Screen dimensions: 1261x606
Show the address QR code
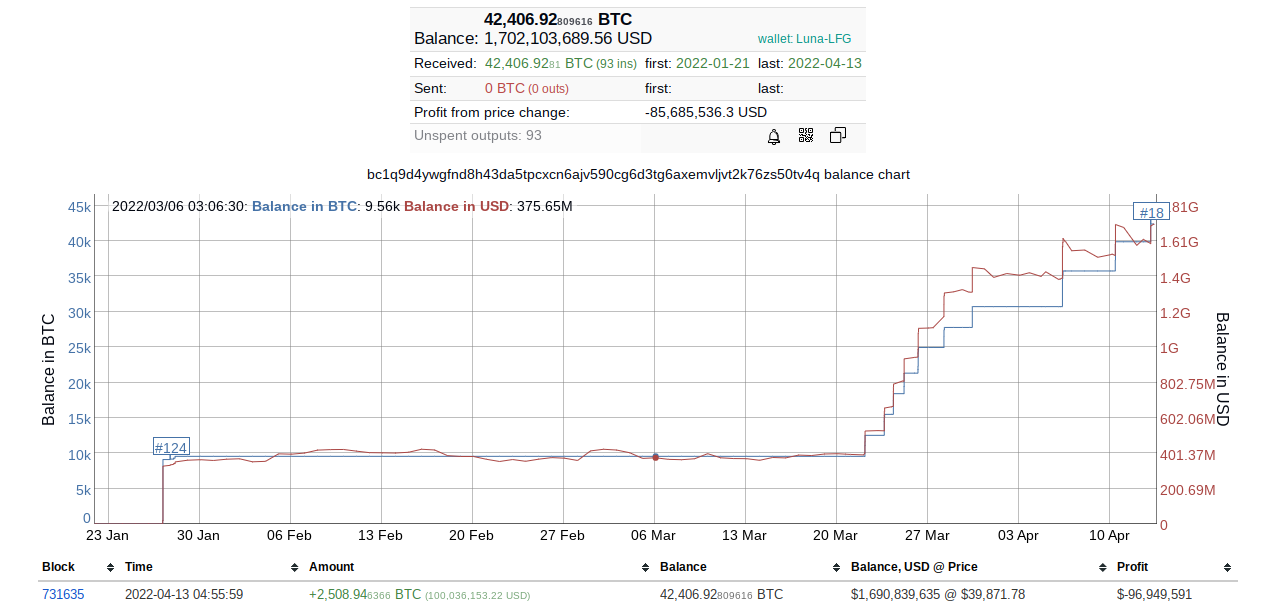point(806,136)
